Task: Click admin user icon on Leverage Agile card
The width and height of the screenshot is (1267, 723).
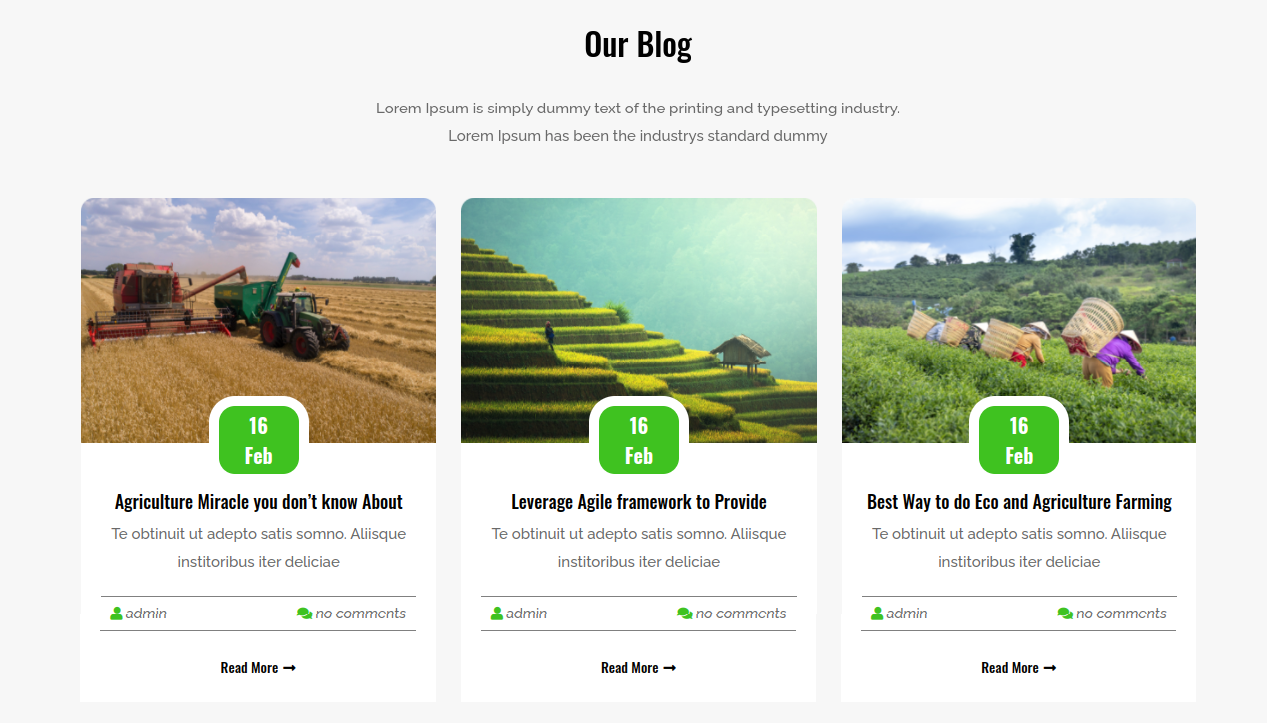Action: pos(497,614)
